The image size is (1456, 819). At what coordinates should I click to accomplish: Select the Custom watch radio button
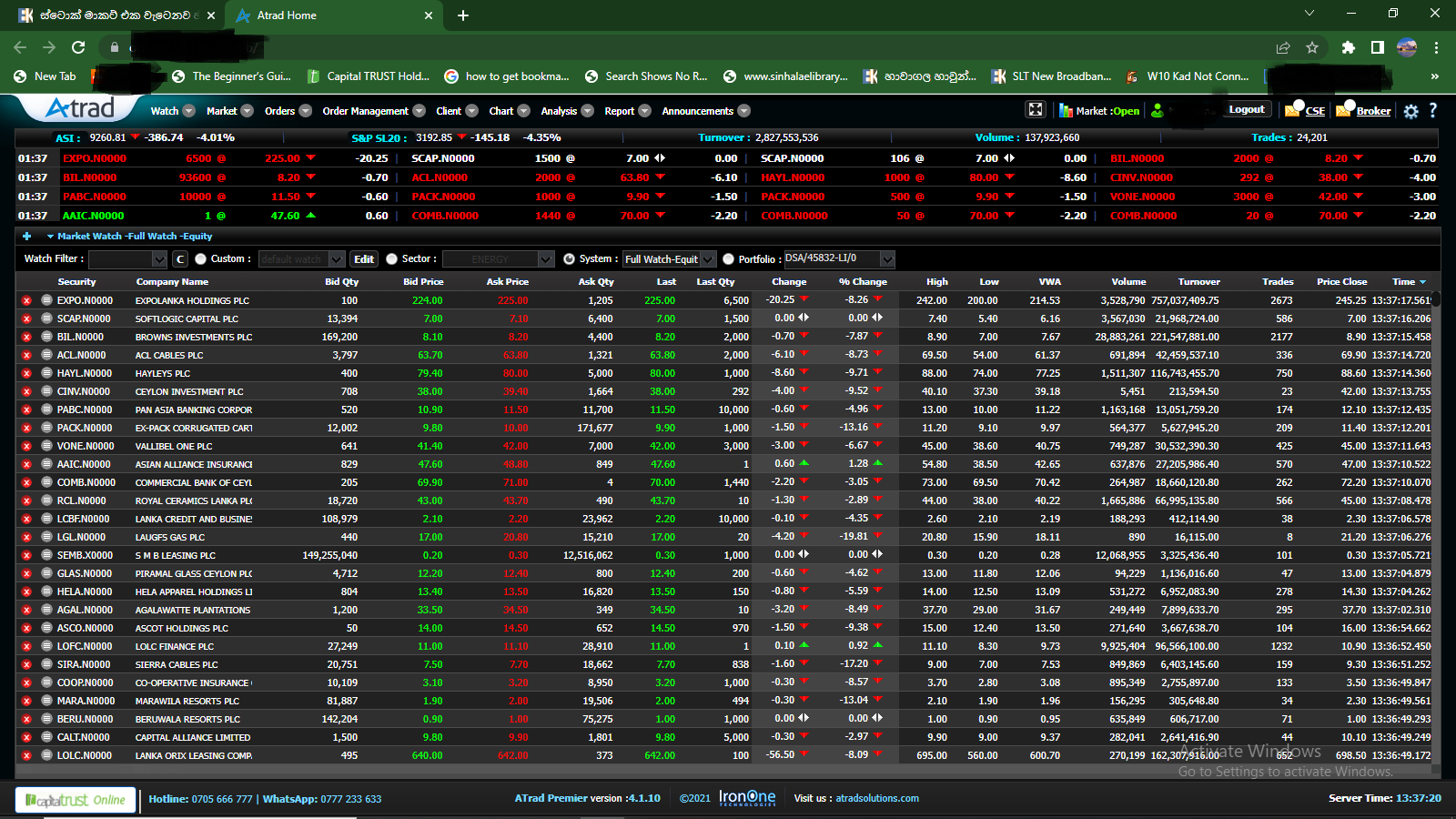[200, 258]
